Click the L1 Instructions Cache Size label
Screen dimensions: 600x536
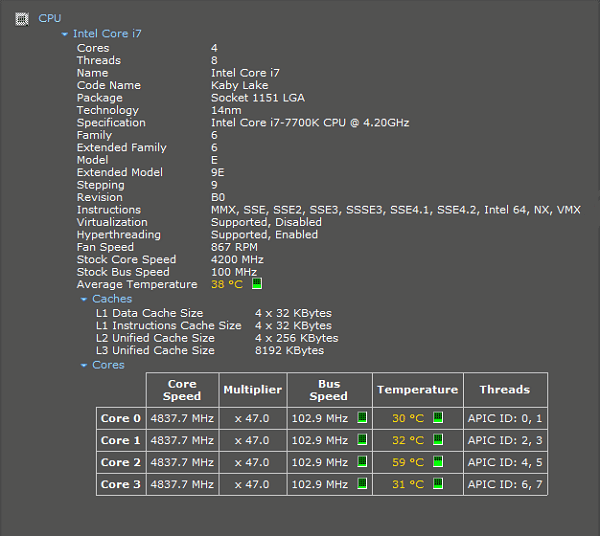point(169,326)
